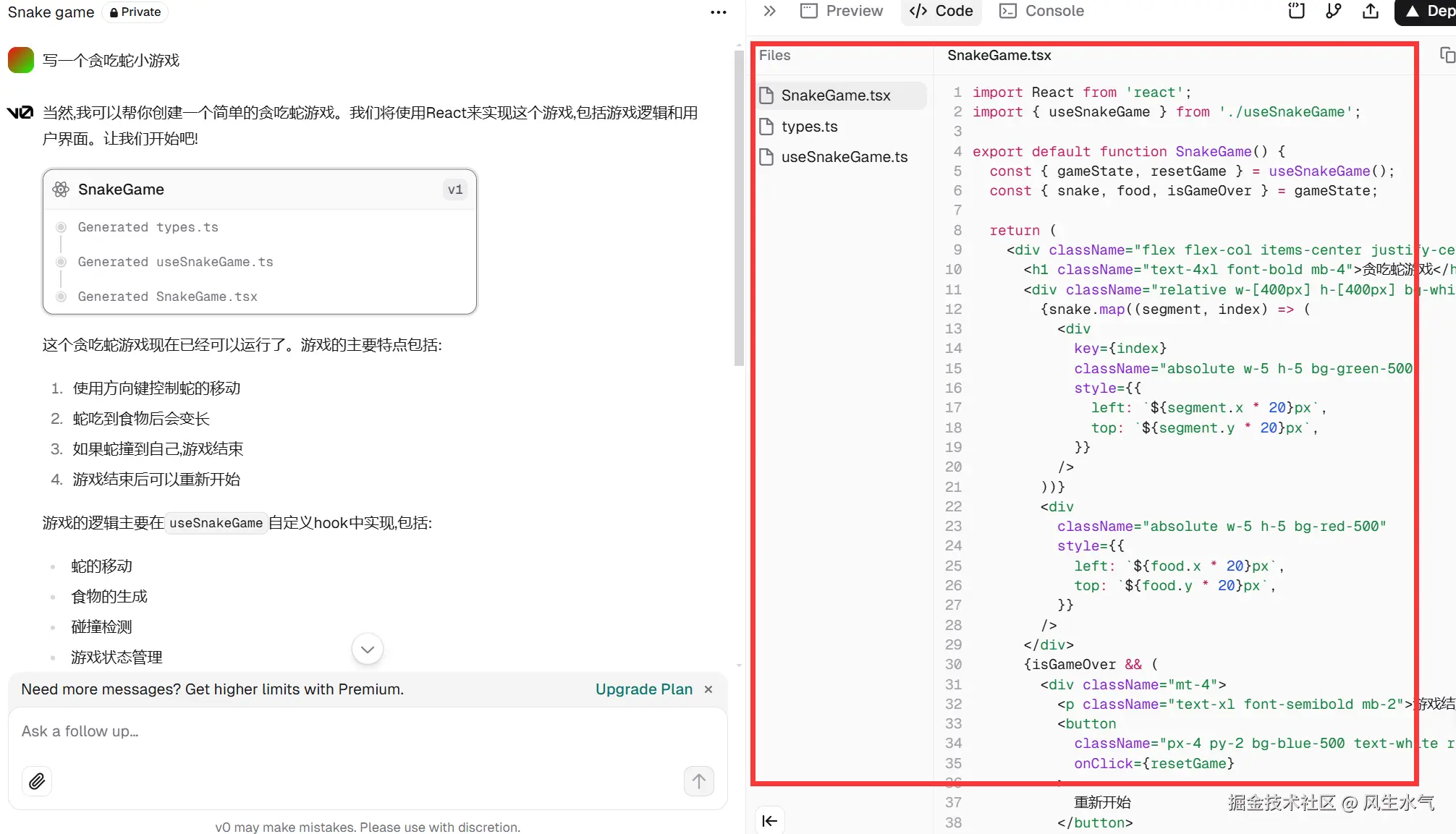Select the Code tab
Screen dimensions: 1456x834
(941, 11)
